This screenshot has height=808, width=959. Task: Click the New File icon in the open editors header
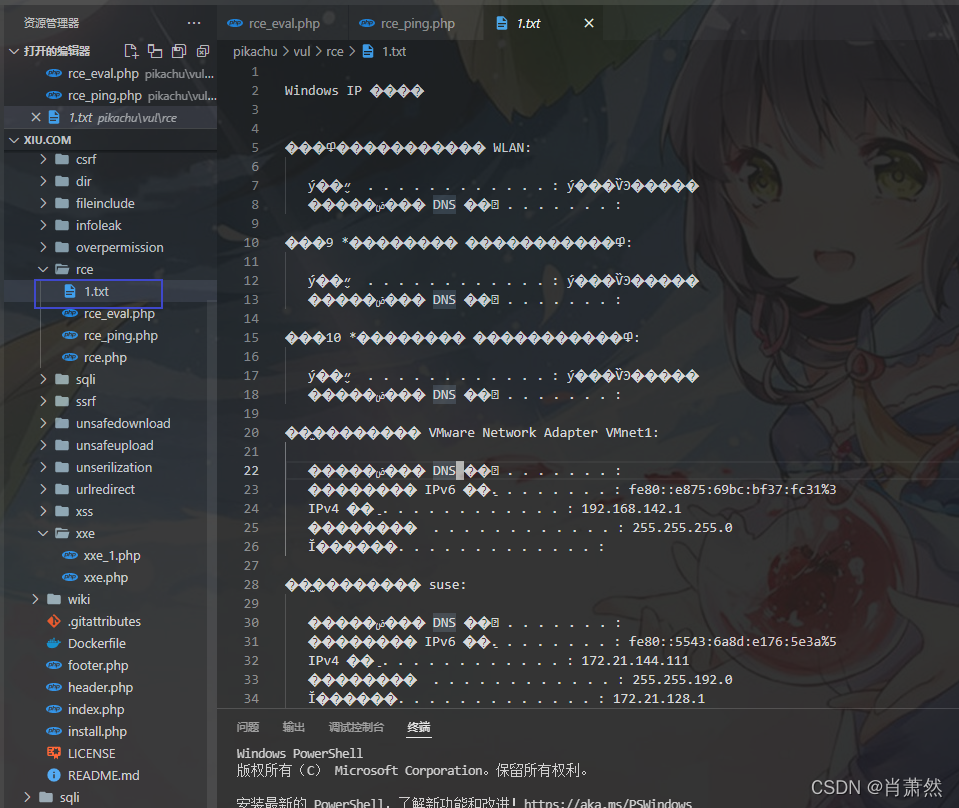[131, 51]
